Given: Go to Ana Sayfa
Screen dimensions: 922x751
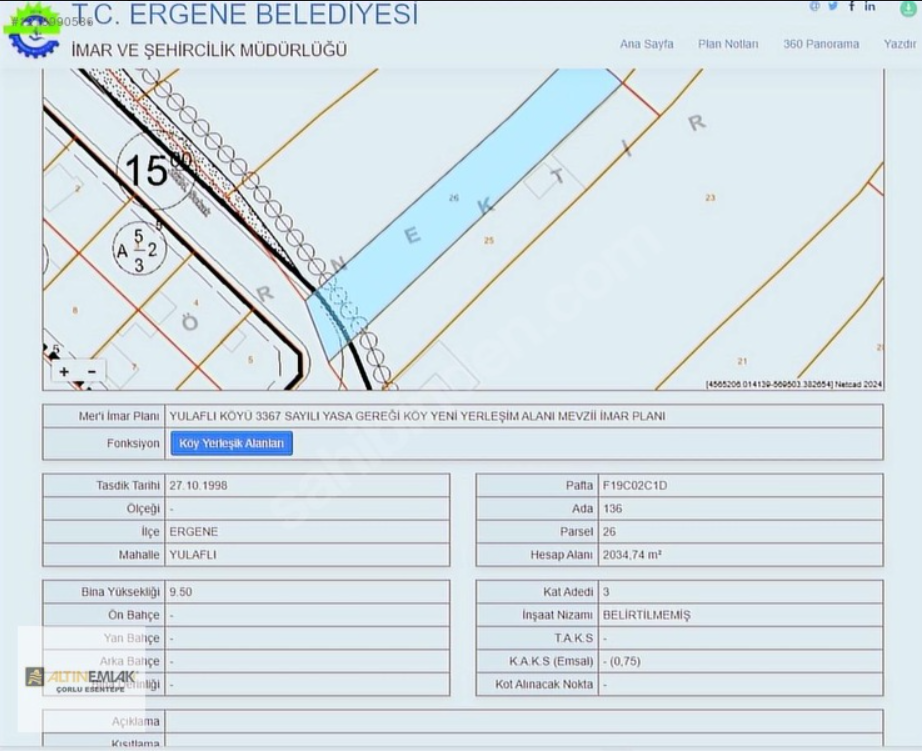Looking at the screenshot, I should (646, 44).
